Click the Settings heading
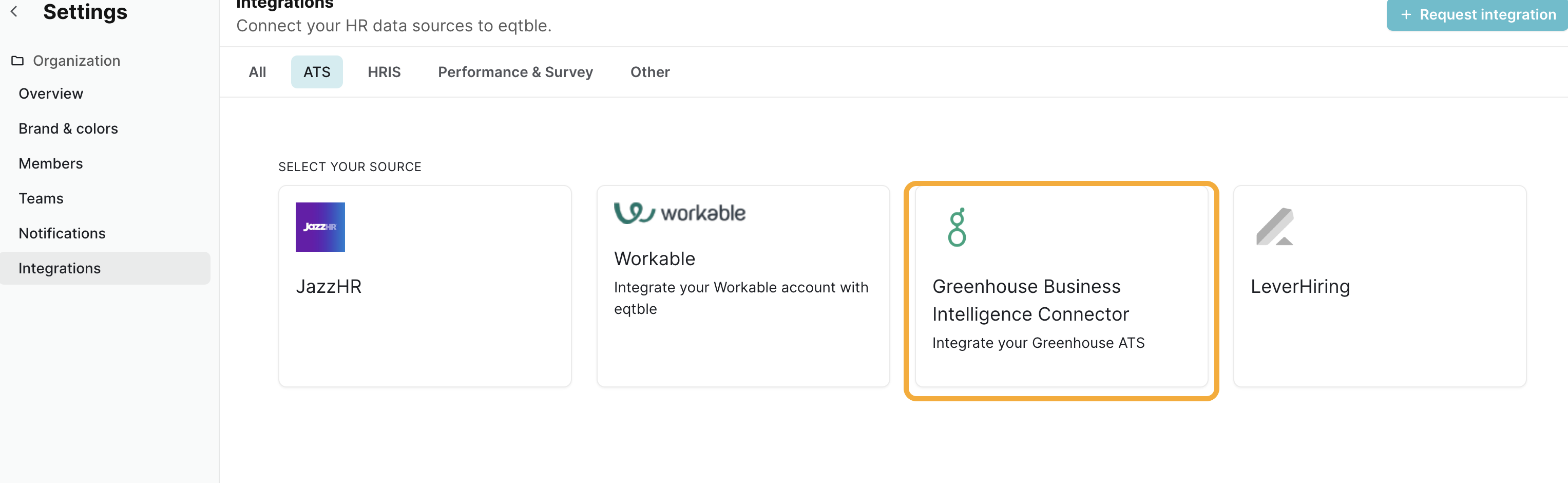The width and height of the screenshot is (1568, 483). click(85, 12)
